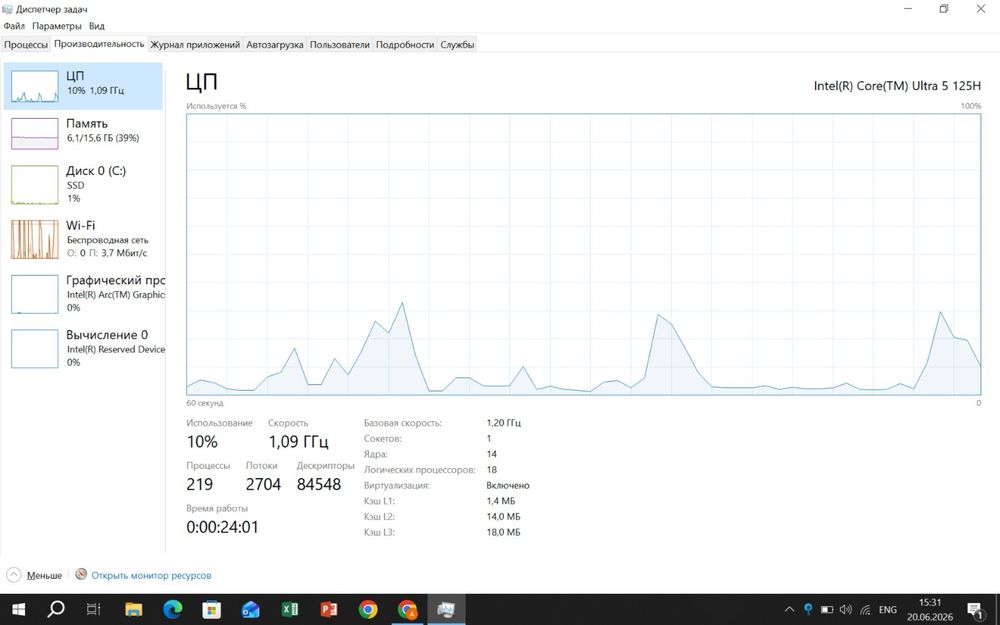The width and height of the screenshot is (1000, 625).
Task: Click the Базовая скорость 1,20 ГГц value
Action: [504, 423]
